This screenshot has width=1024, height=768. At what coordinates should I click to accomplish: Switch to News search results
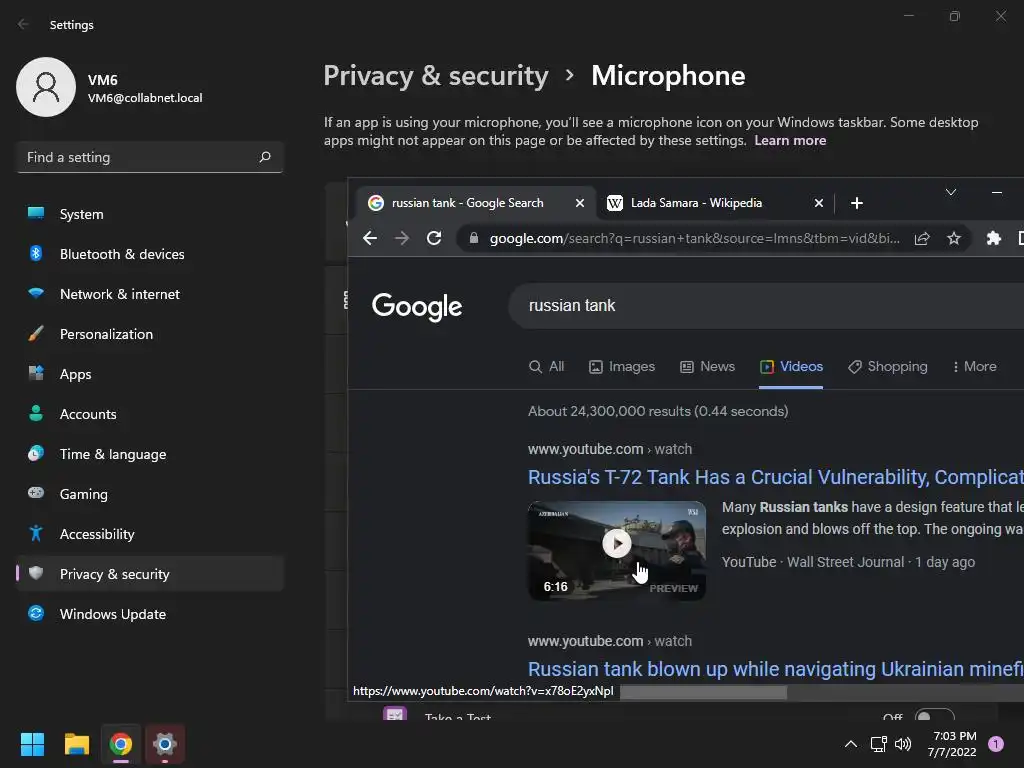click(707, 366)
